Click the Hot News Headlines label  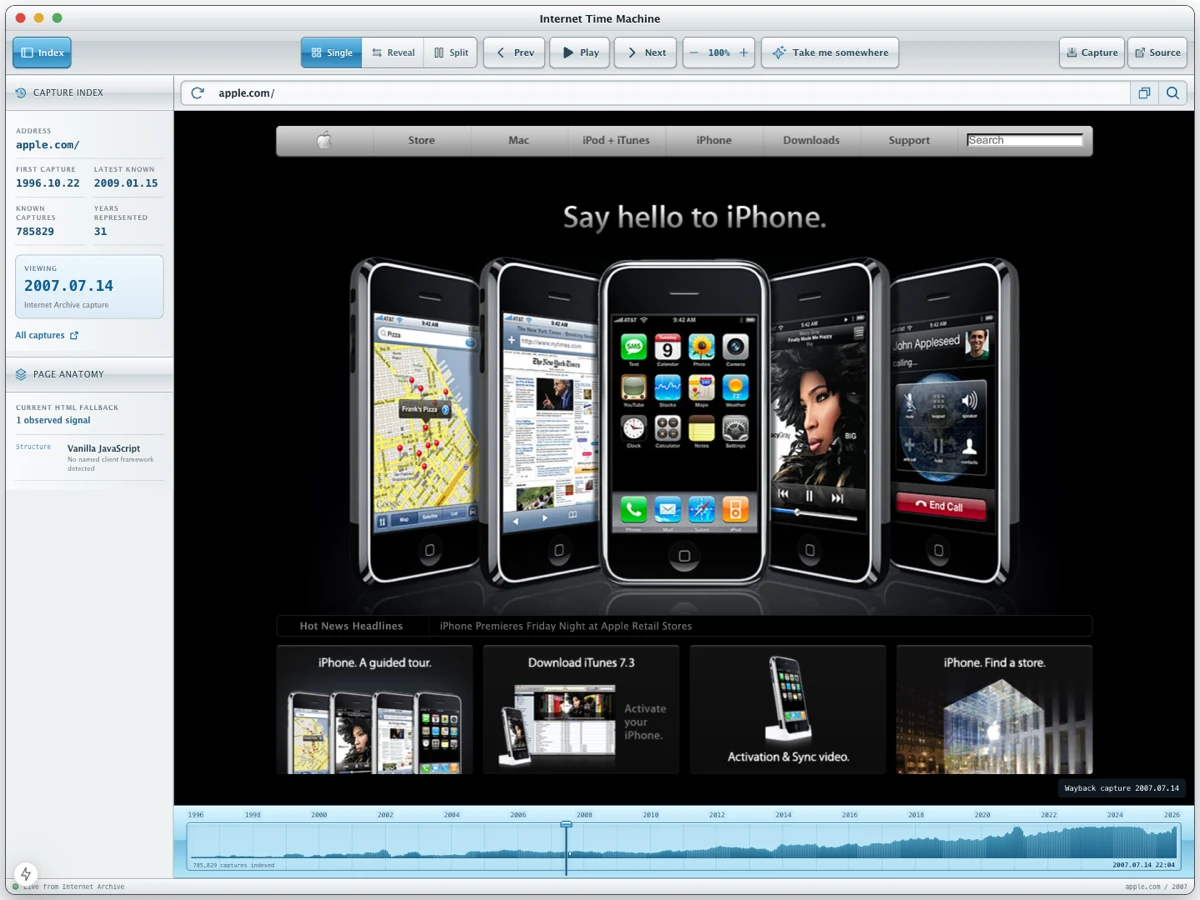coord(351,626)
